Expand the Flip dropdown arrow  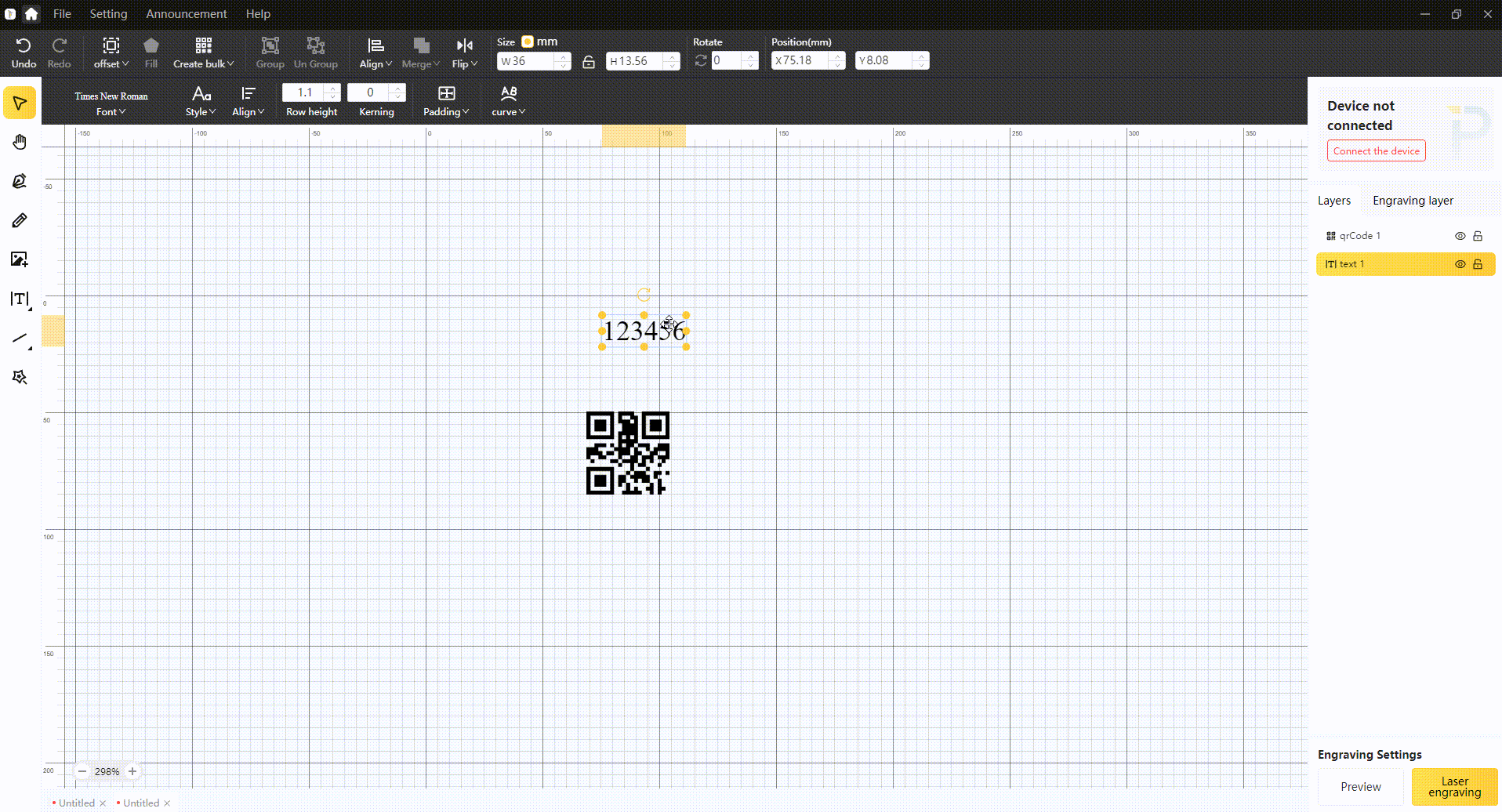(x=474, y=64)
